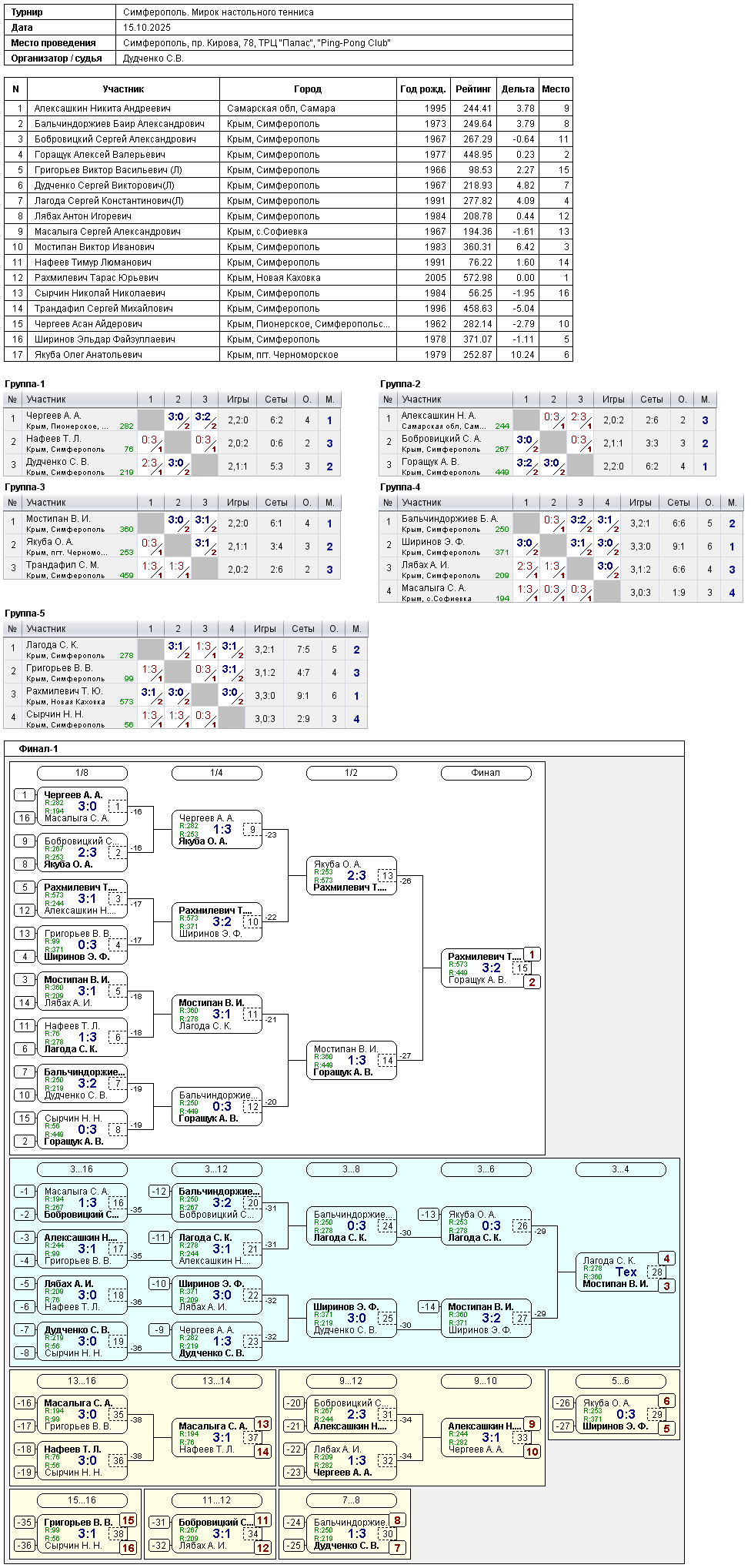
Task: Click the 7...8 placement stage label
Action: coord(351,1500)
